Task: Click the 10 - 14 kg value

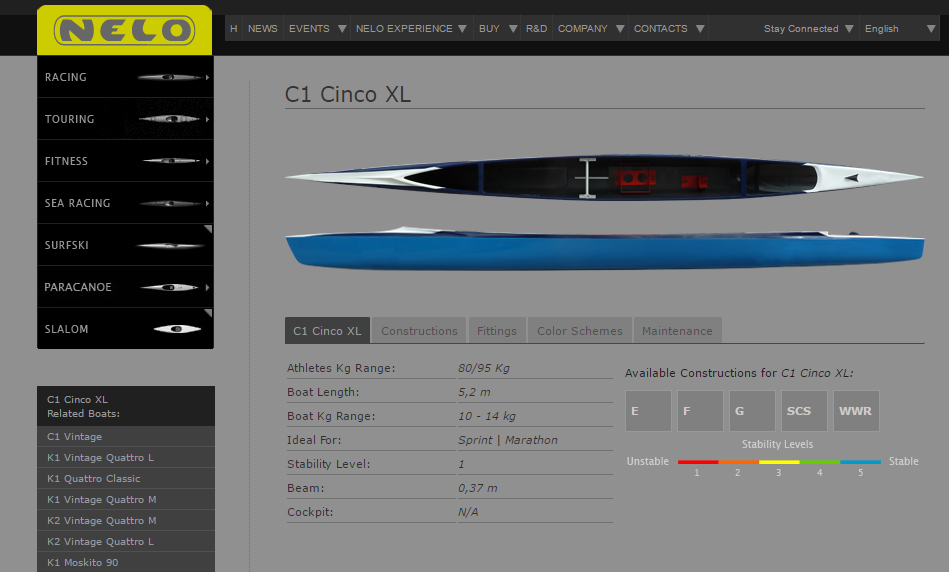Action: pyautogui.click(x=487, y=416)
